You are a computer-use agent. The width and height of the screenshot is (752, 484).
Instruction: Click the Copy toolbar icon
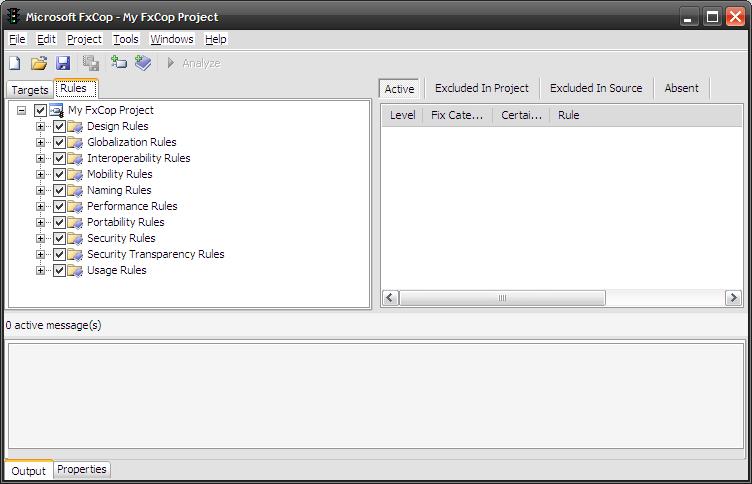point(91,63)
